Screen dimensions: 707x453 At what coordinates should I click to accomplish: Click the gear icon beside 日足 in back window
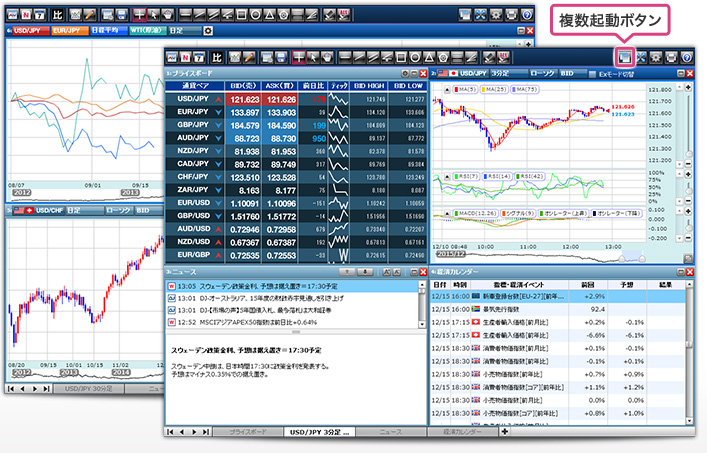click(x=208, y=31)
